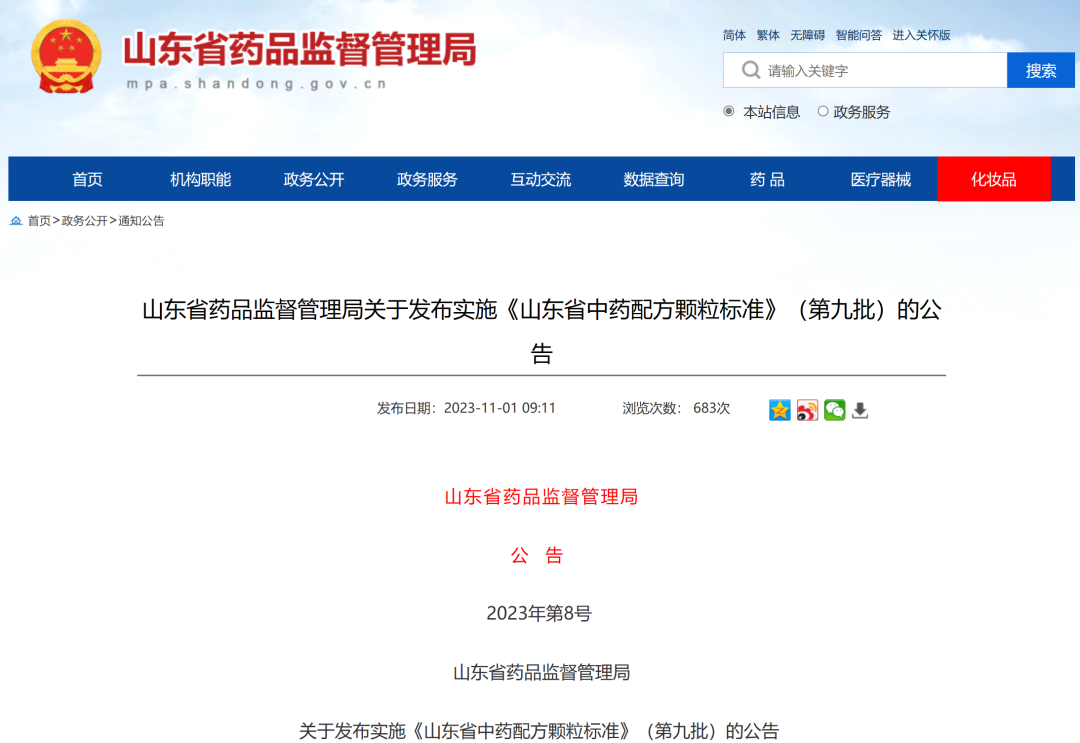Viewport: 1080px width, 743px height.
Task: Open the 药品 navigation tab
Action: [767, 180]
